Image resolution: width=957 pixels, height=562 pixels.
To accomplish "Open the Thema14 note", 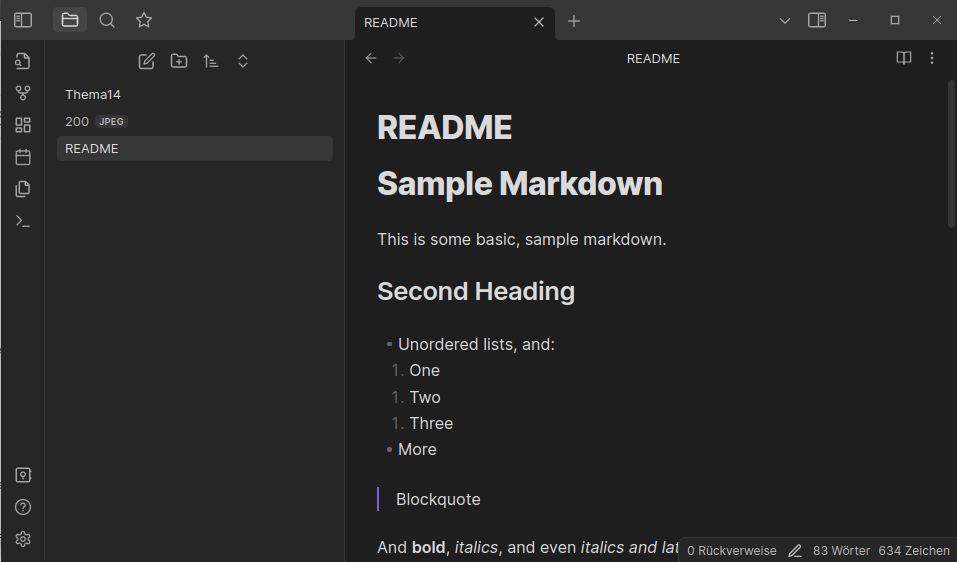I will click(x=93, y=95).
